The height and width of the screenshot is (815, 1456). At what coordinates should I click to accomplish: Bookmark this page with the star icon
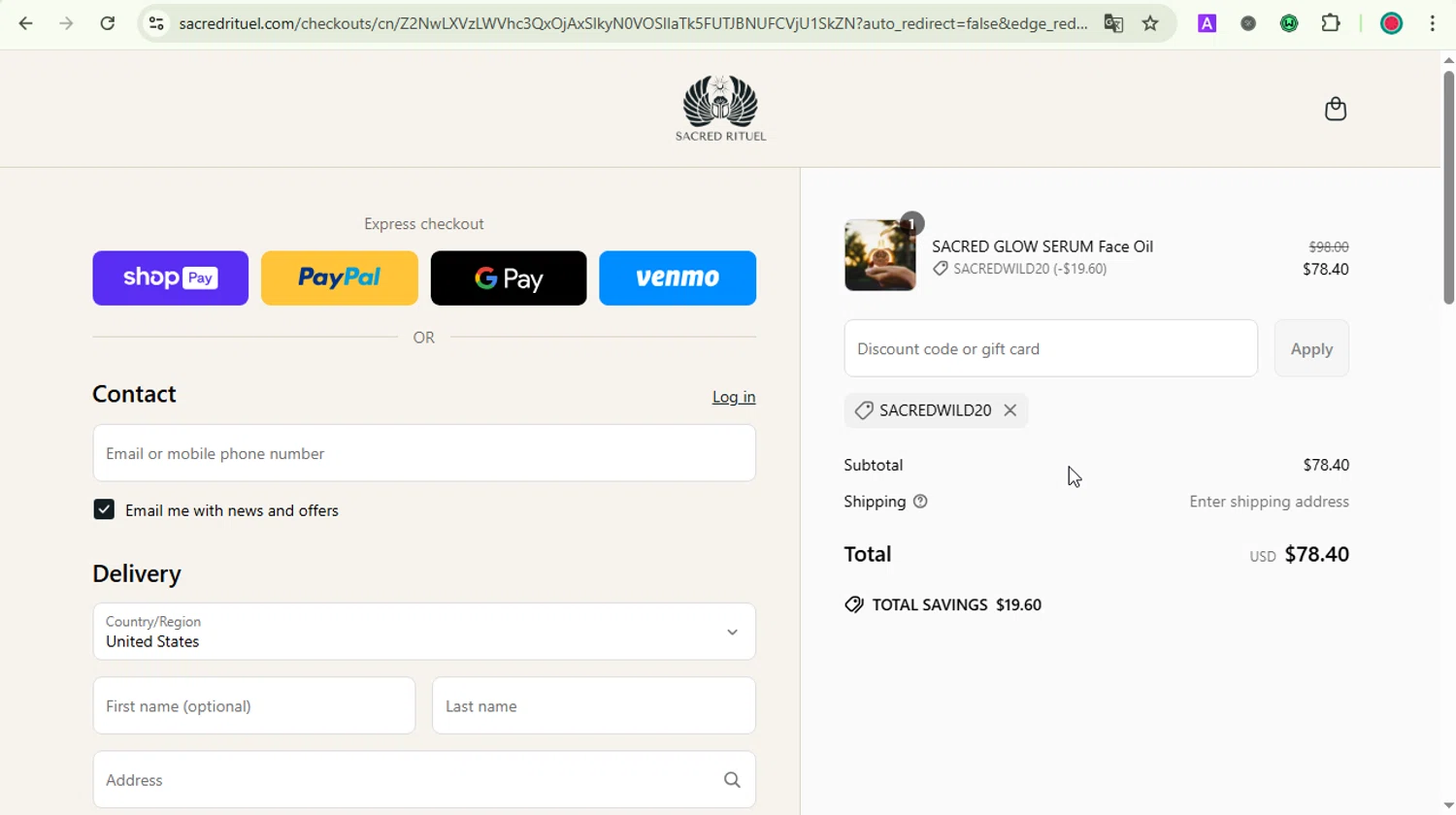[x=1150, y=23]
